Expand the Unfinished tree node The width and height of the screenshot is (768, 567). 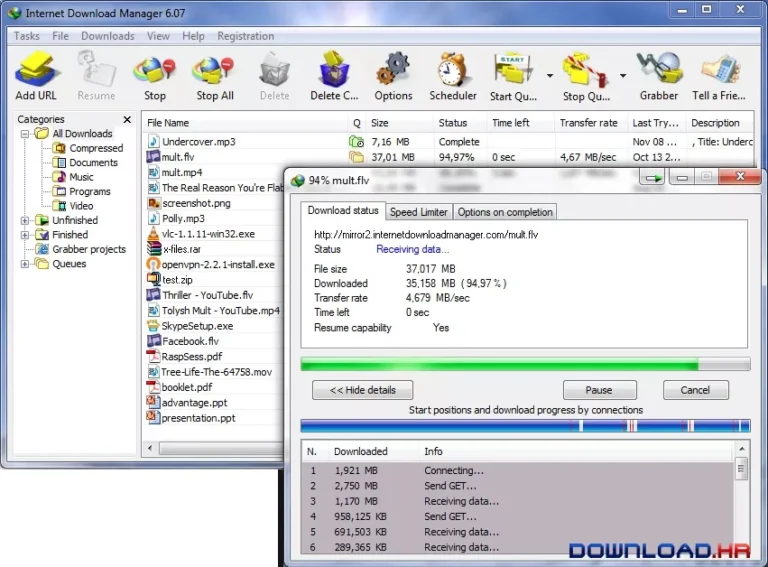tap(24, 220)
